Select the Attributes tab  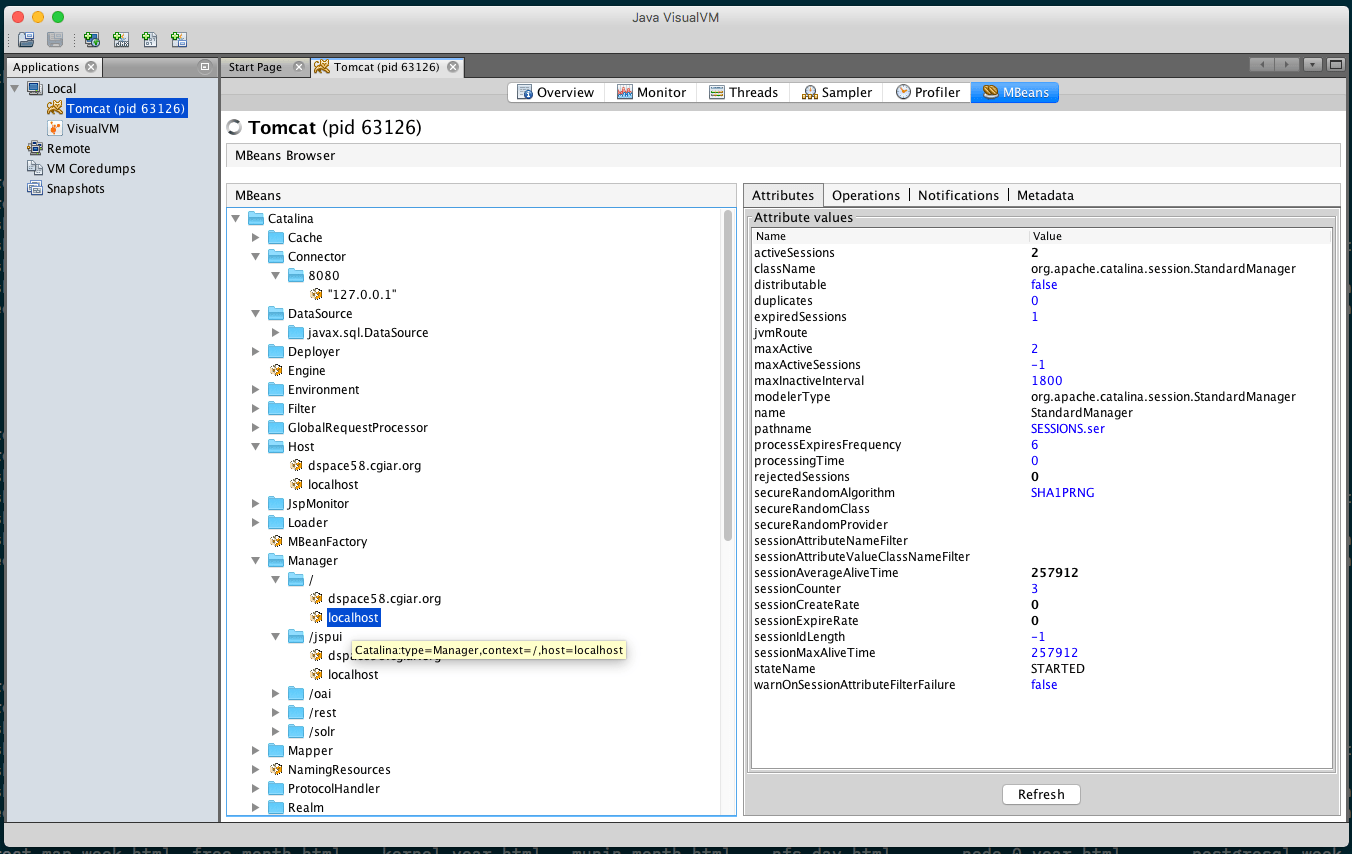tap(783, 196)
